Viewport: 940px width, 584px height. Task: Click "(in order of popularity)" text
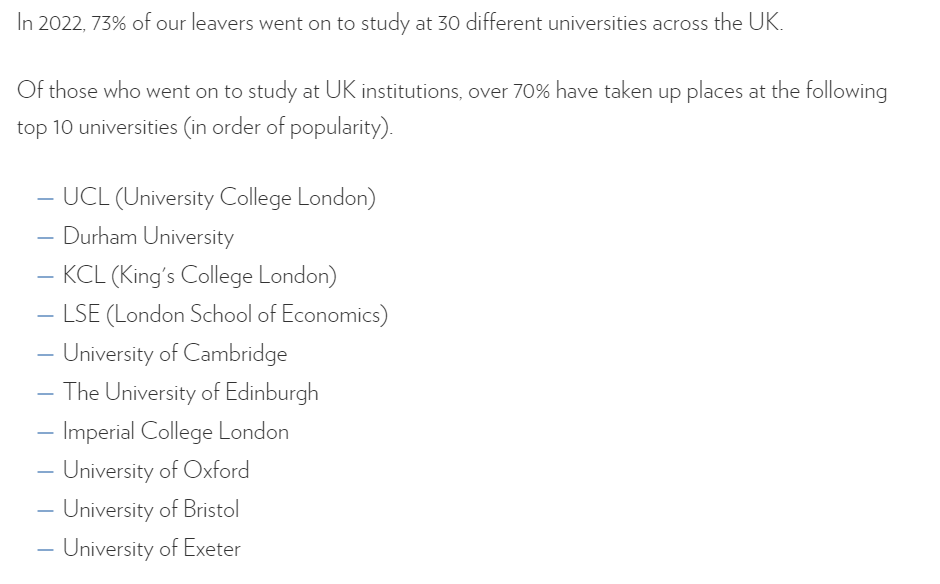point(288,129)
